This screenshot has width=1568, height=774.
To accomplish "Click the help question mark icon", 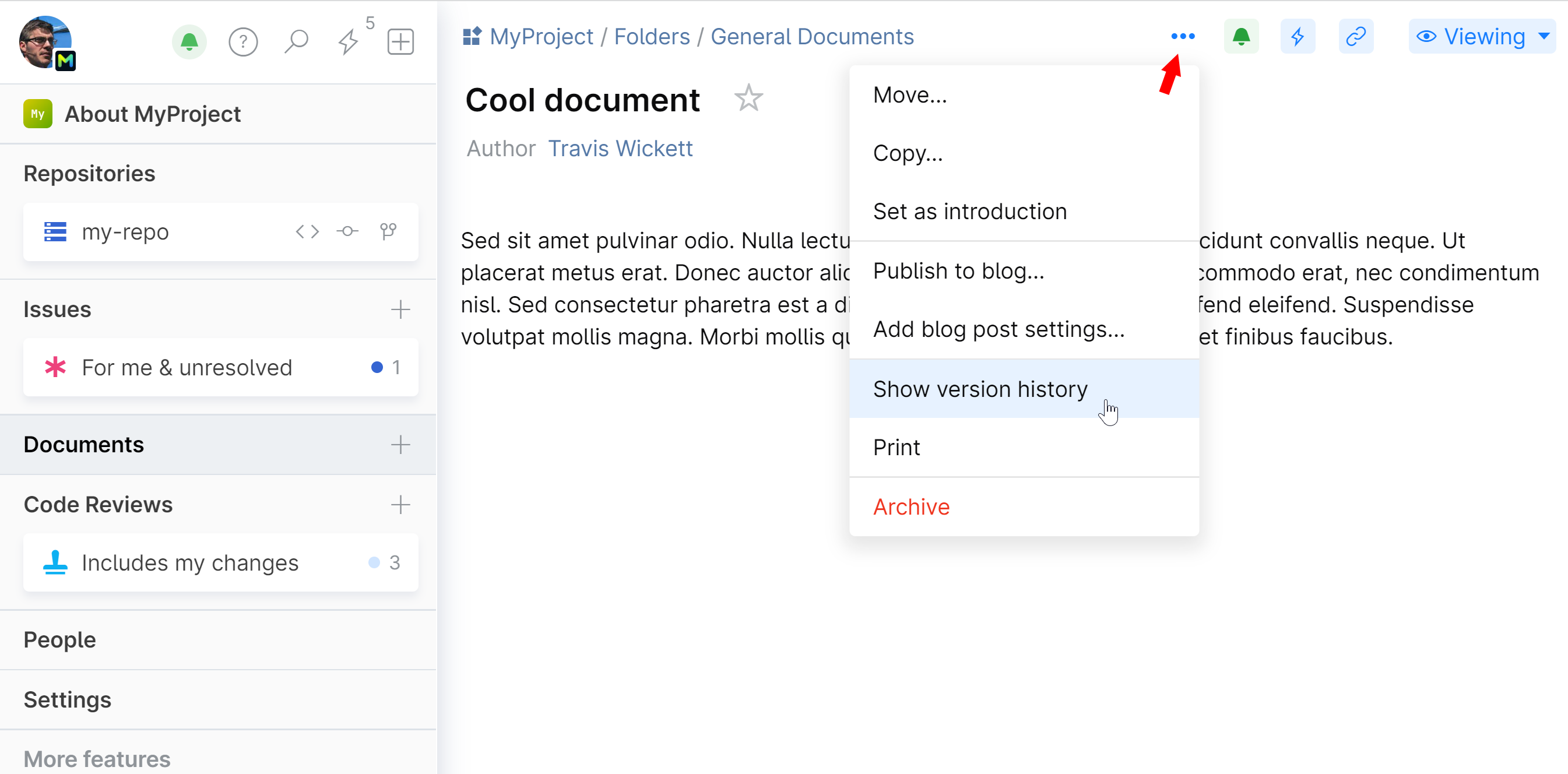I will click(243, 41).
